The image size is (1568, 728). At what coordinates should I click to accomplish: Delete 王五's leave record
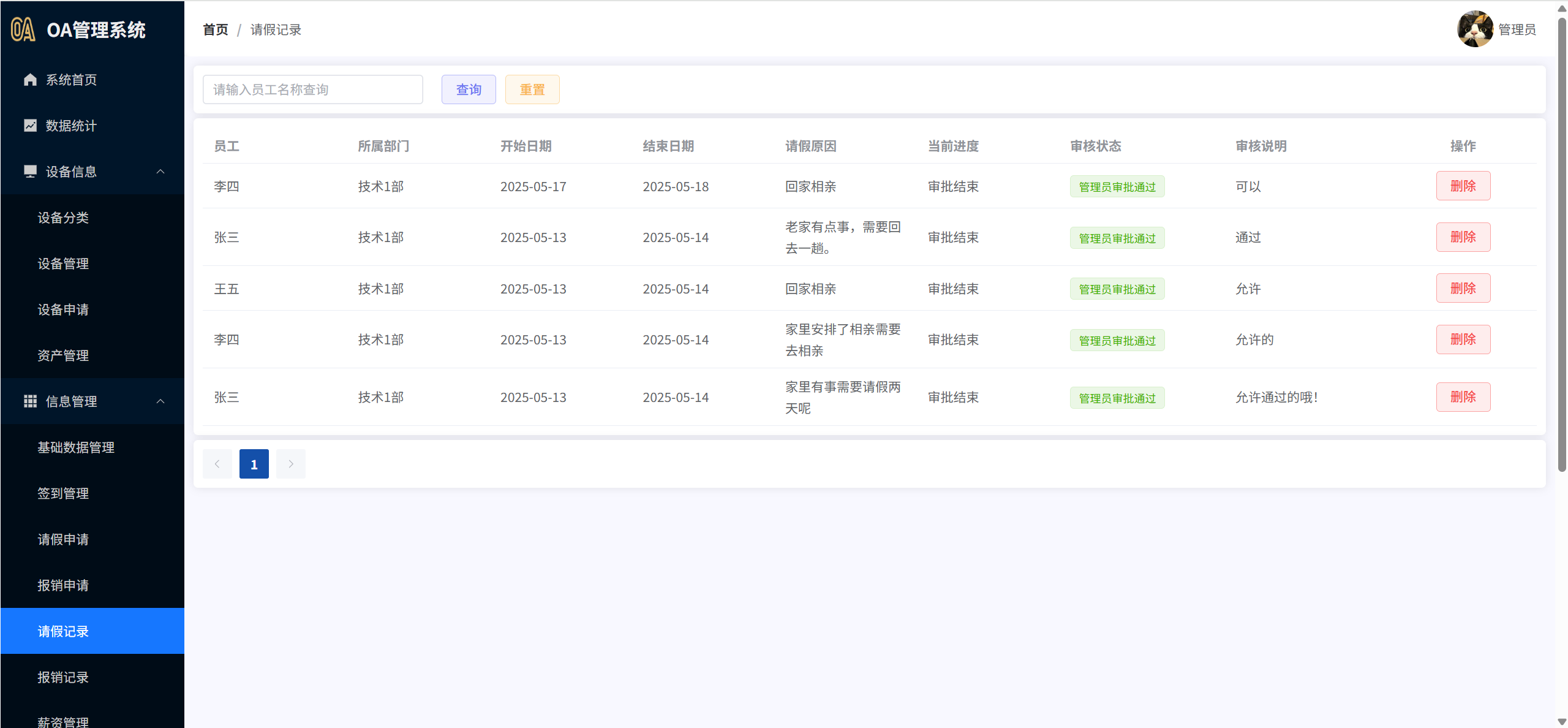pyautogui.click(x=1463, y=288)
